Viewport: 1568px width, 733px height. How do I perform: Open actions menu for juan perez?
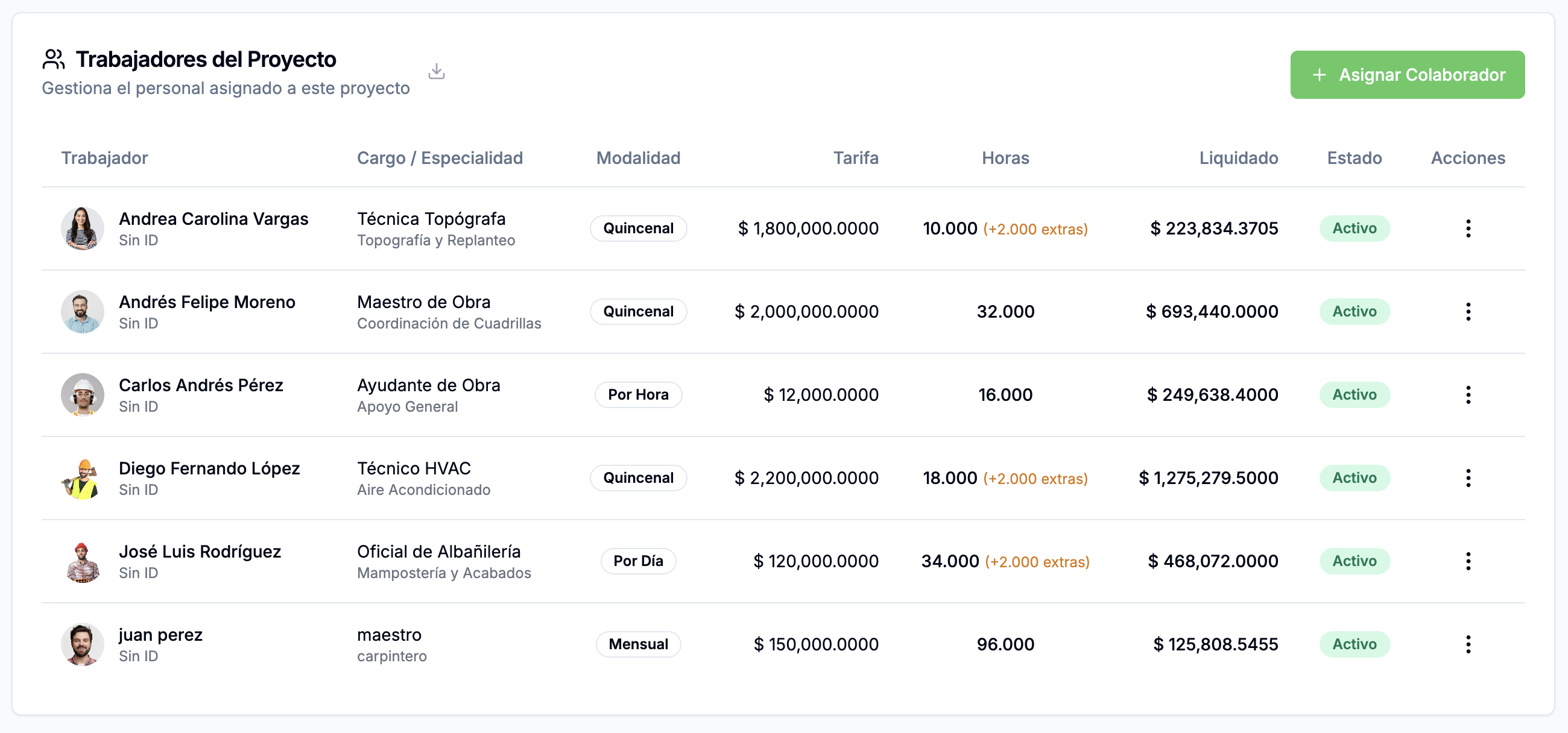[1468, 644]
